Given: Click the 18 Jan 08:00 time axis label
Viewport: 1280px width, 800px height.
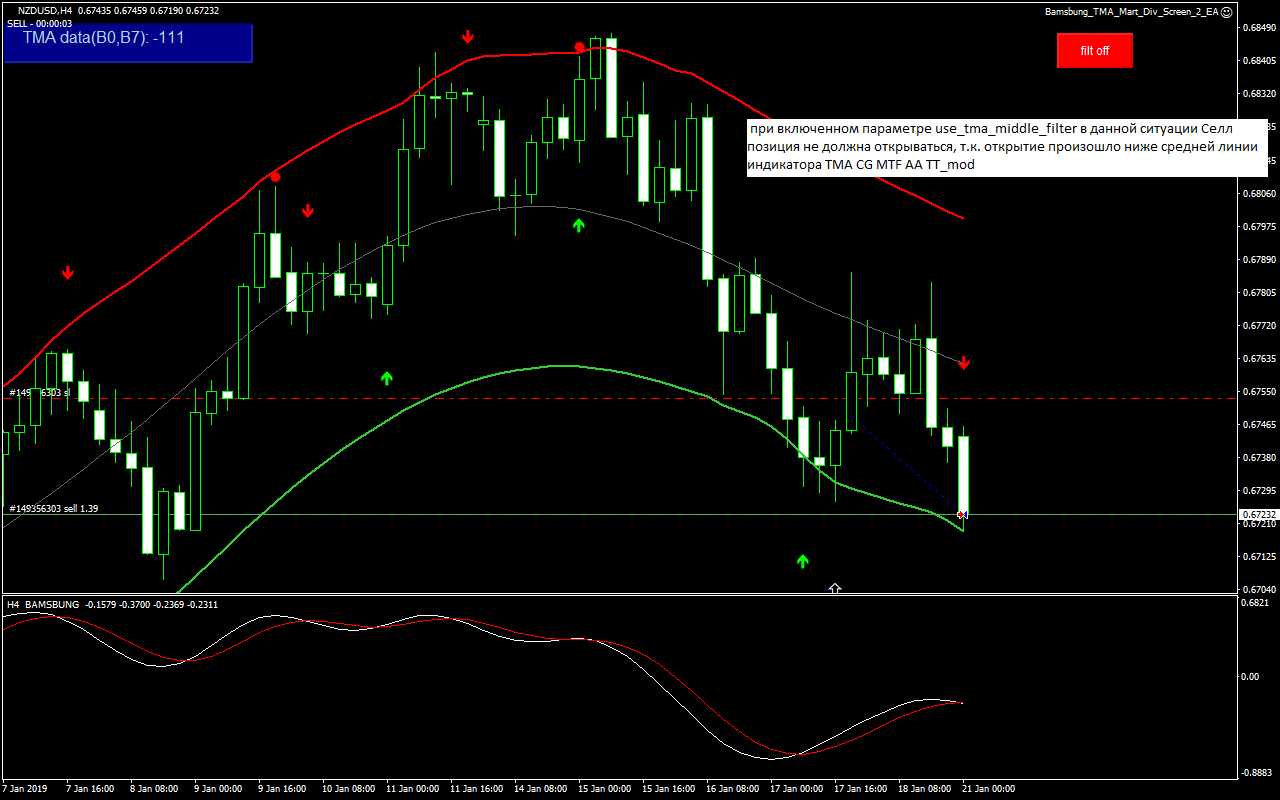Looking at the screenshot, I should [925, 789].
